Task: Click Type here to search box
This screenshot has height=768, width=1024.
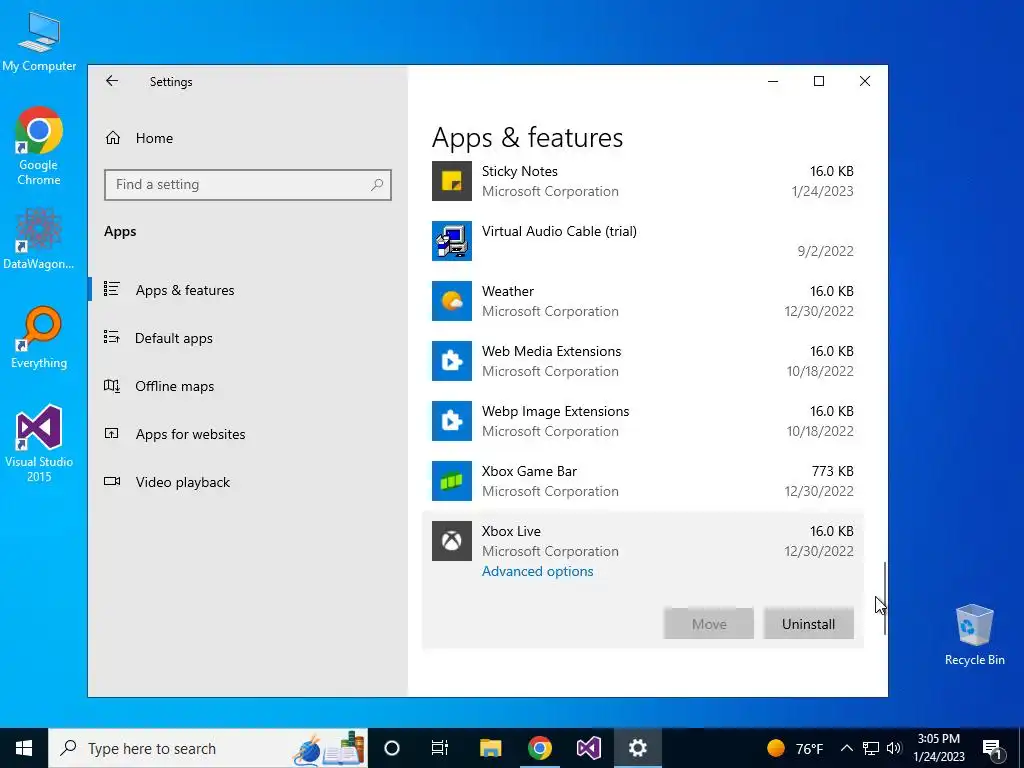Action: [208, 748]
